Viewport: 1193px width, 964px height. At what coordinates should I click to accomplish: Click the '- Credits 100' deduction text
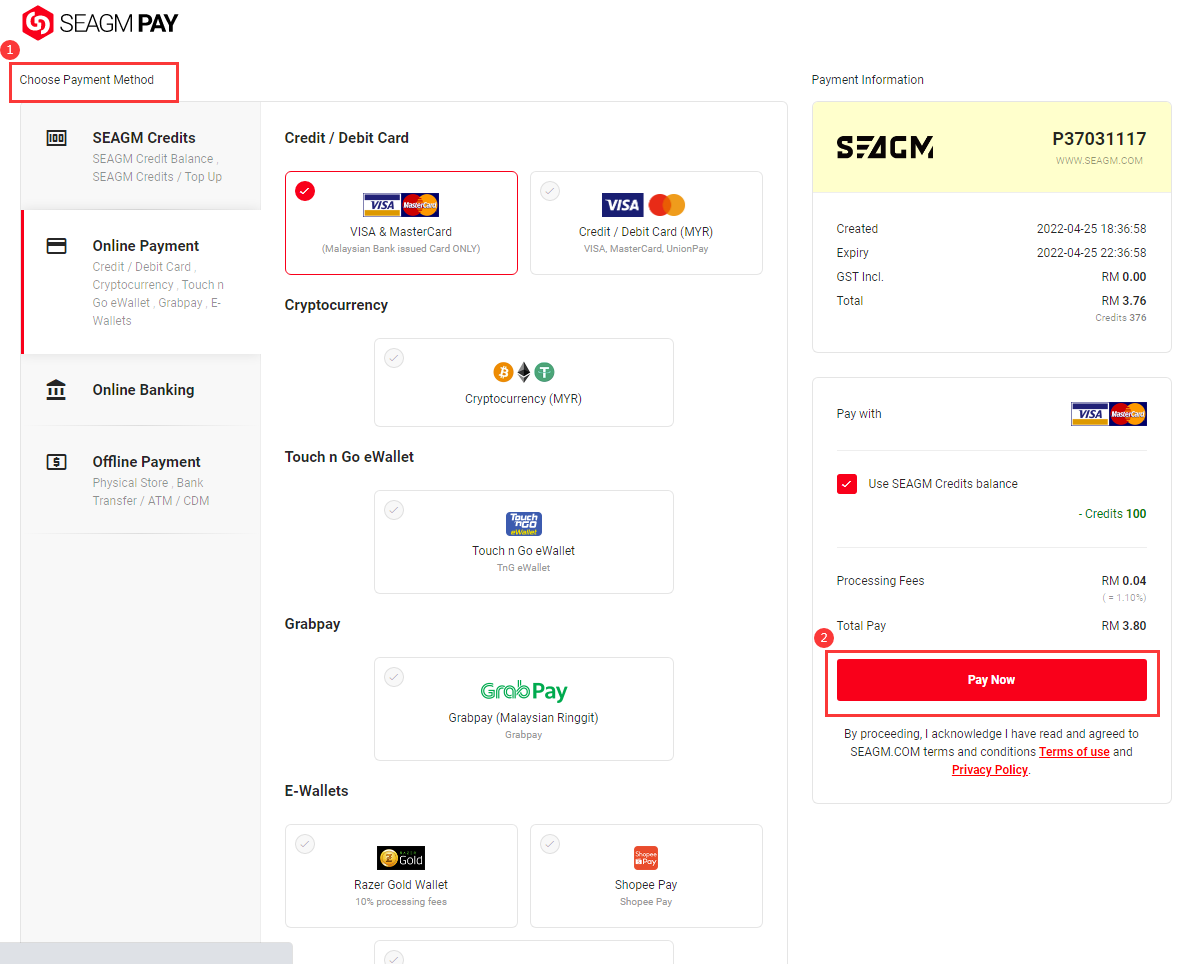[1112, 514]
